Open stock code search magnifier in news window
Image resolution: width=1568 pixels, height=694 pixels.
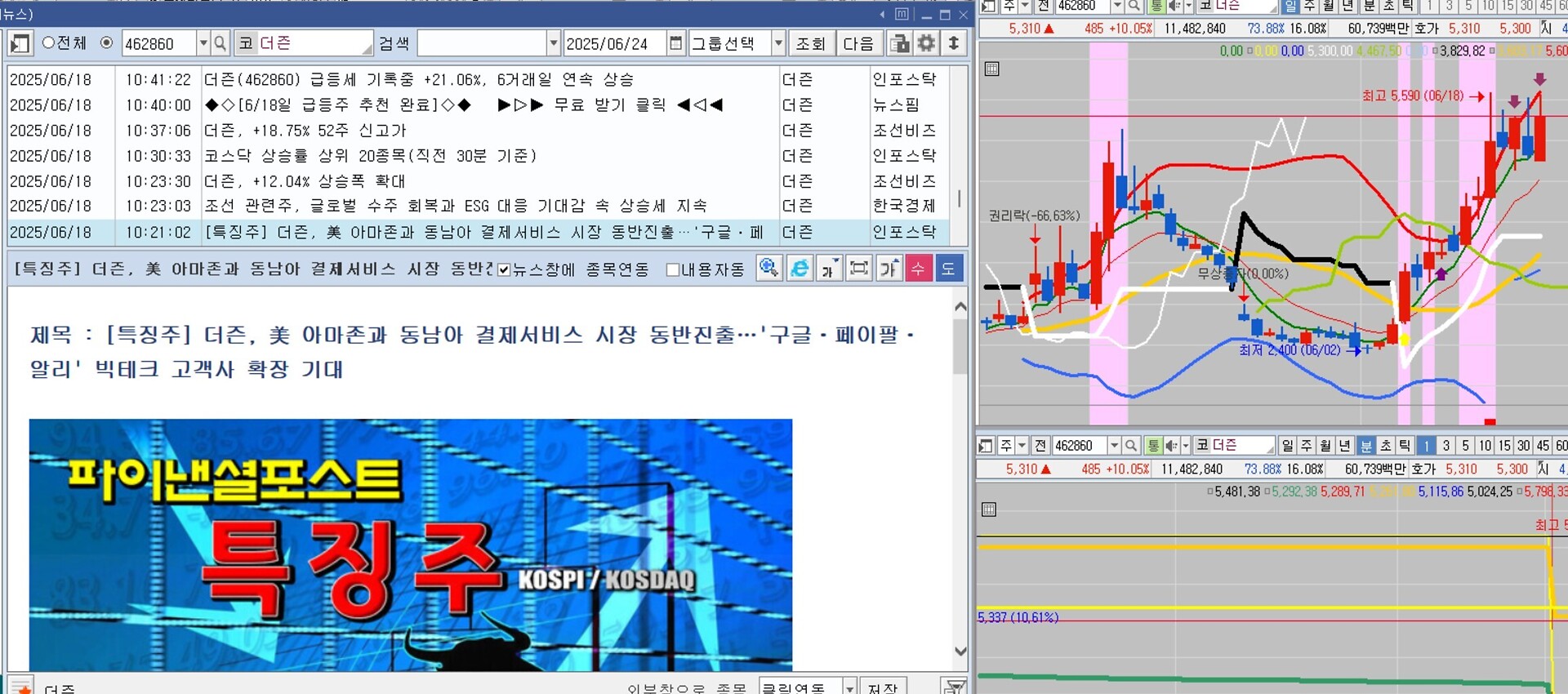tap(220, 43)
